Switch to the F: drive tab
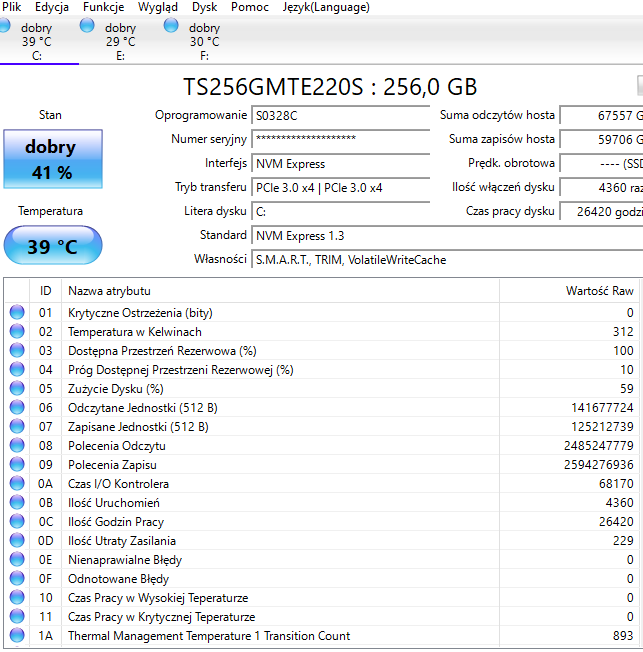The width and height of the screenshot is (643, 652). tap(204, 42)
